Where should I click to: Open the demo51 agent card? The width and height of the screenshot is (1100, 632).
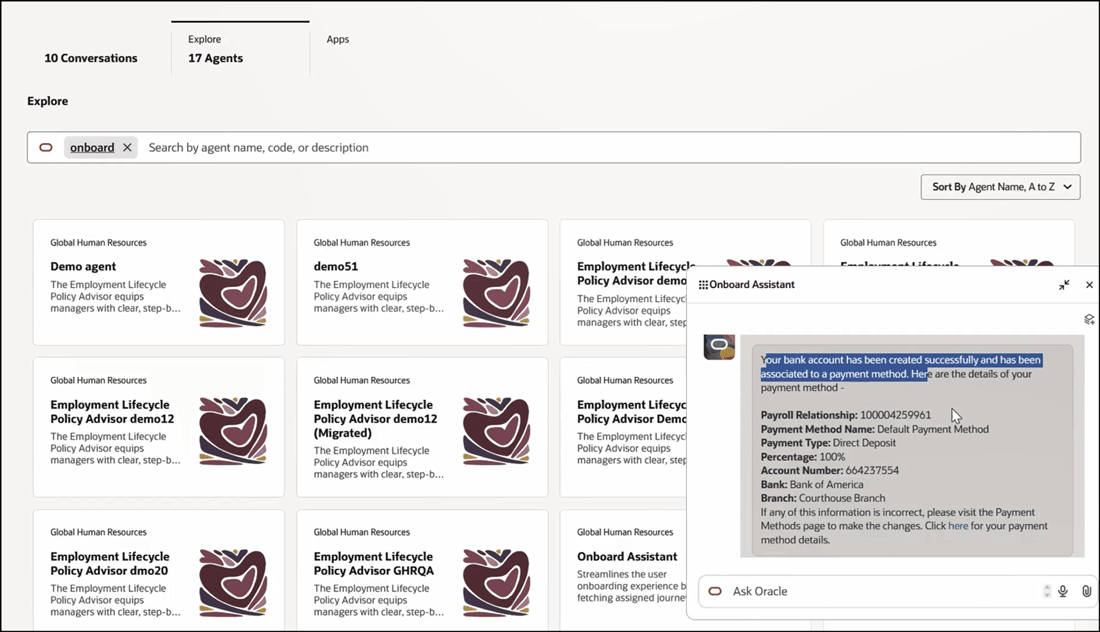(422, 282)
